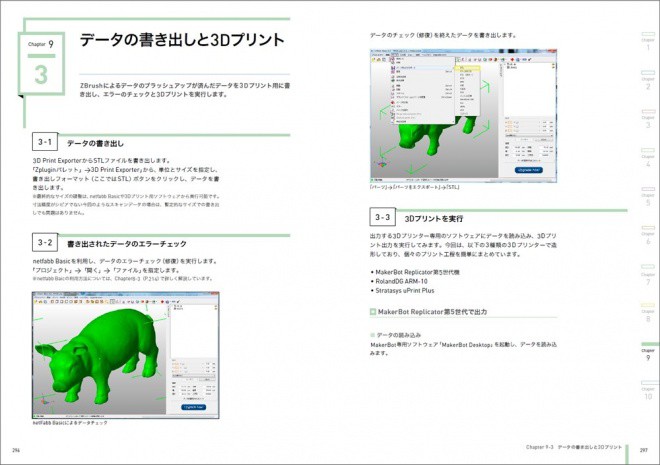The image size is (660, 465).
Task: Click the axis gizmo in the right netfabb viewport
Action: [382, 164]
